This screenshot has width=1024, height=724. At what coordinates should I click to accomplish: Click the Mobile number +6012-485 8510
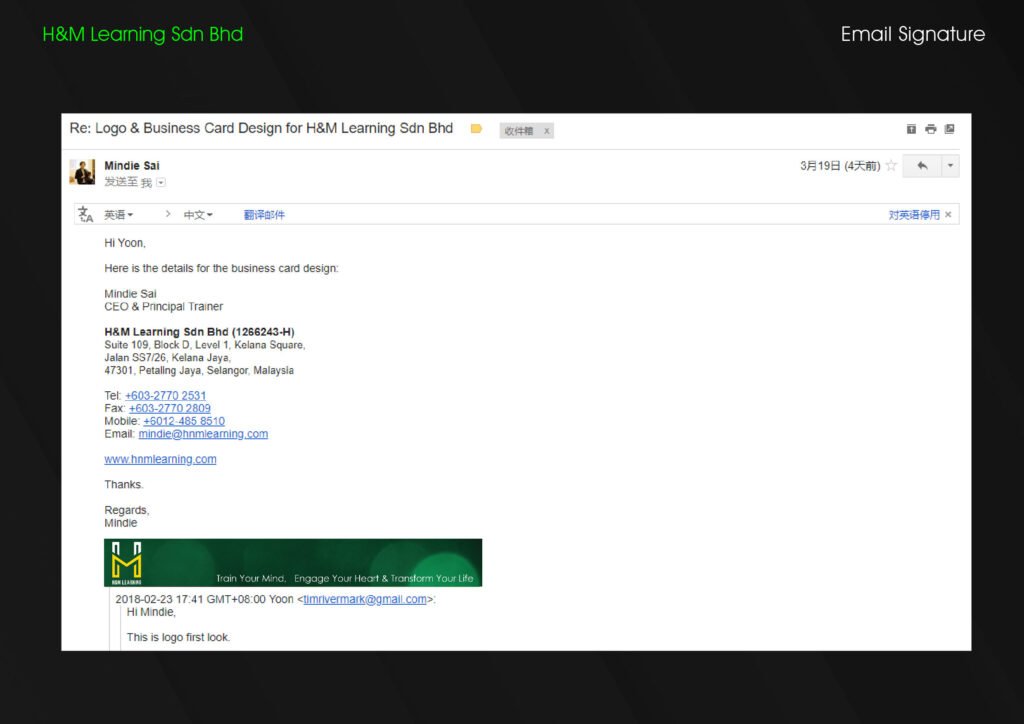point(184,421)
